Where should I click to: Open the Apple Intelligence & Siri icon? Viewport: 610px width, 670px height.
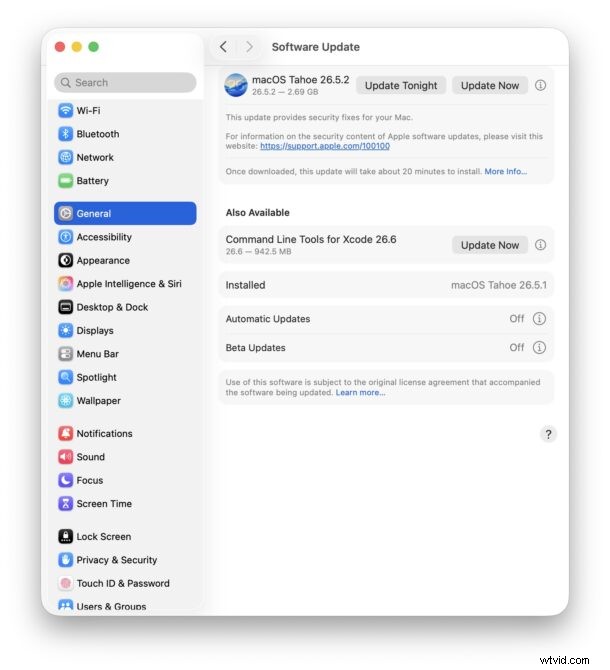pos(65,284)
